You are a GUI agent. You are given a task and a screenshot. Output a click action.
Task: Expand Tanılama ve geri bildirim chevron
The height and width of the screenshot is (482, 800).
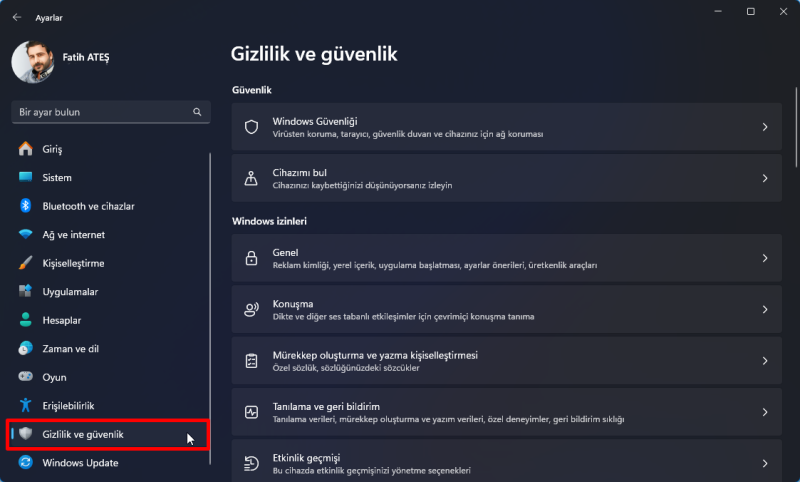point(764,412)
